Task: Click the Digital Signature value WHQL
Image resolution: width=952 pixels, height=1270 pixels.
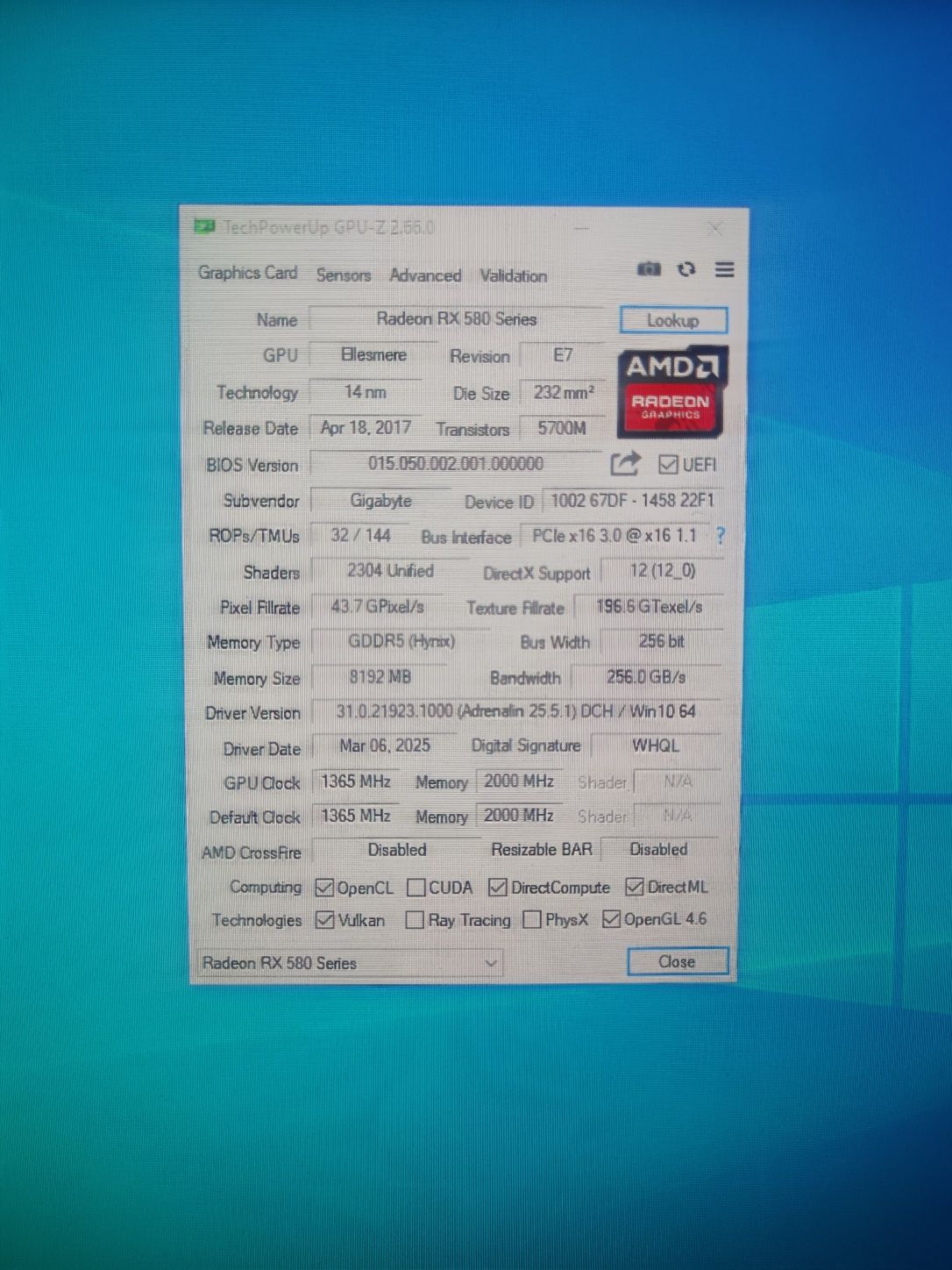Action: pos(656,746)
